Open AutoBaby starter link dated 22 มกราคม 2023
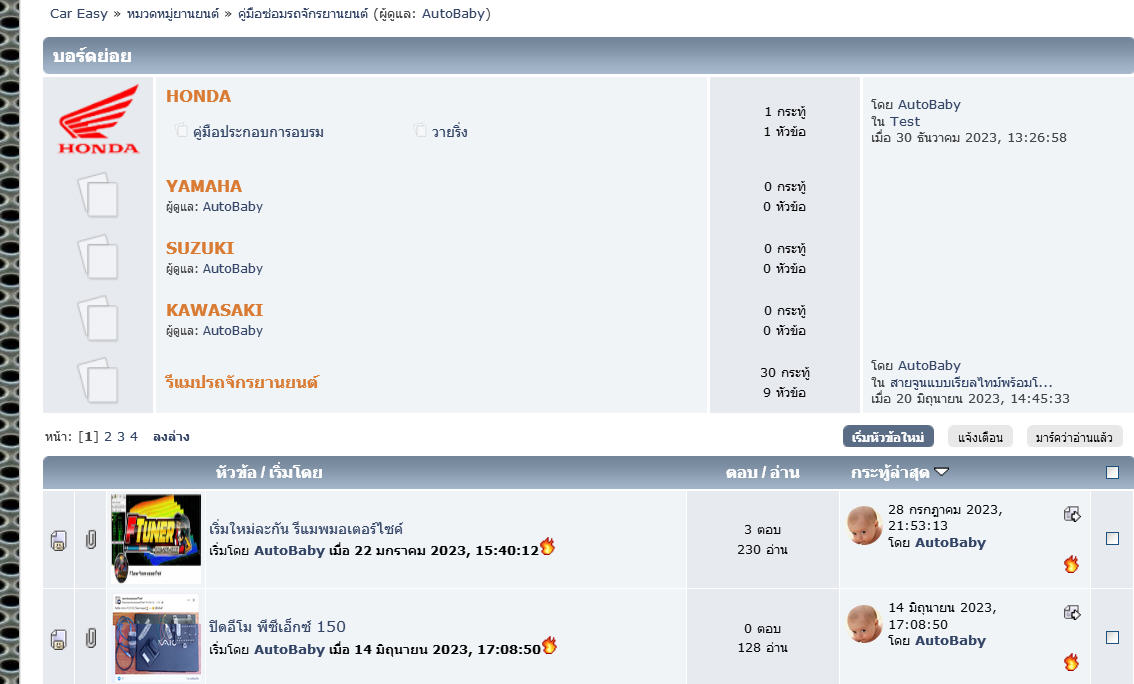Viewport: 1134px width, 684px height. tap(289, 550)
